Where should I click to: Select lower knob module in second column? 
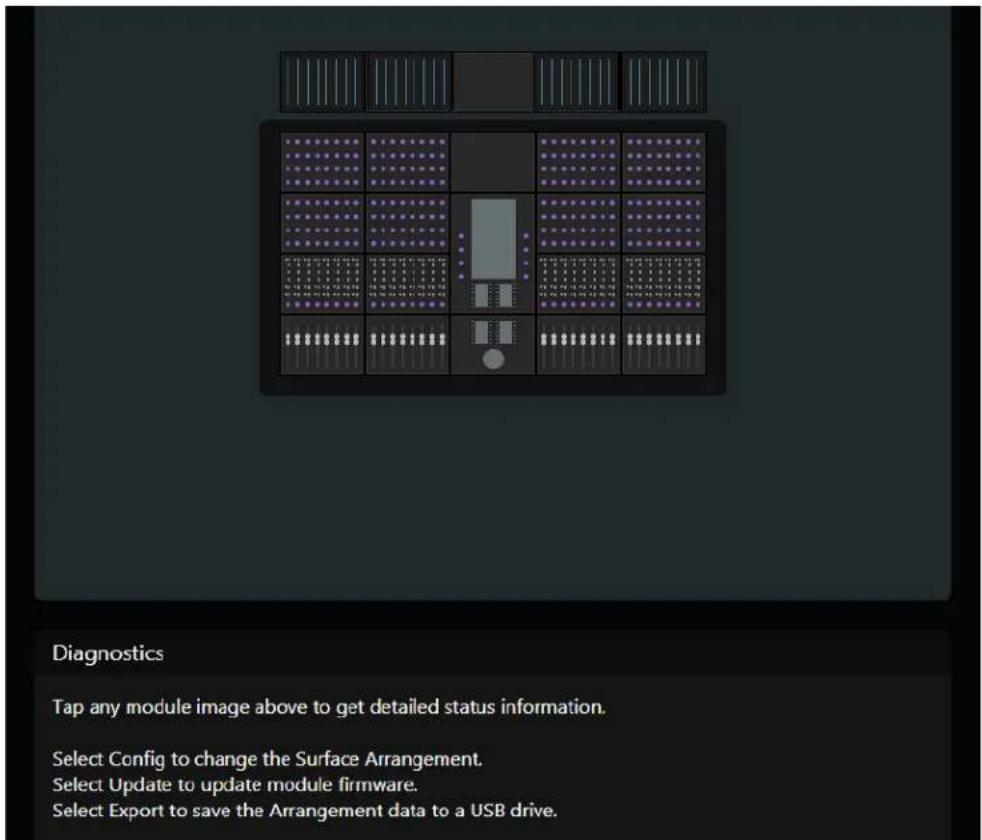[408, 222]
